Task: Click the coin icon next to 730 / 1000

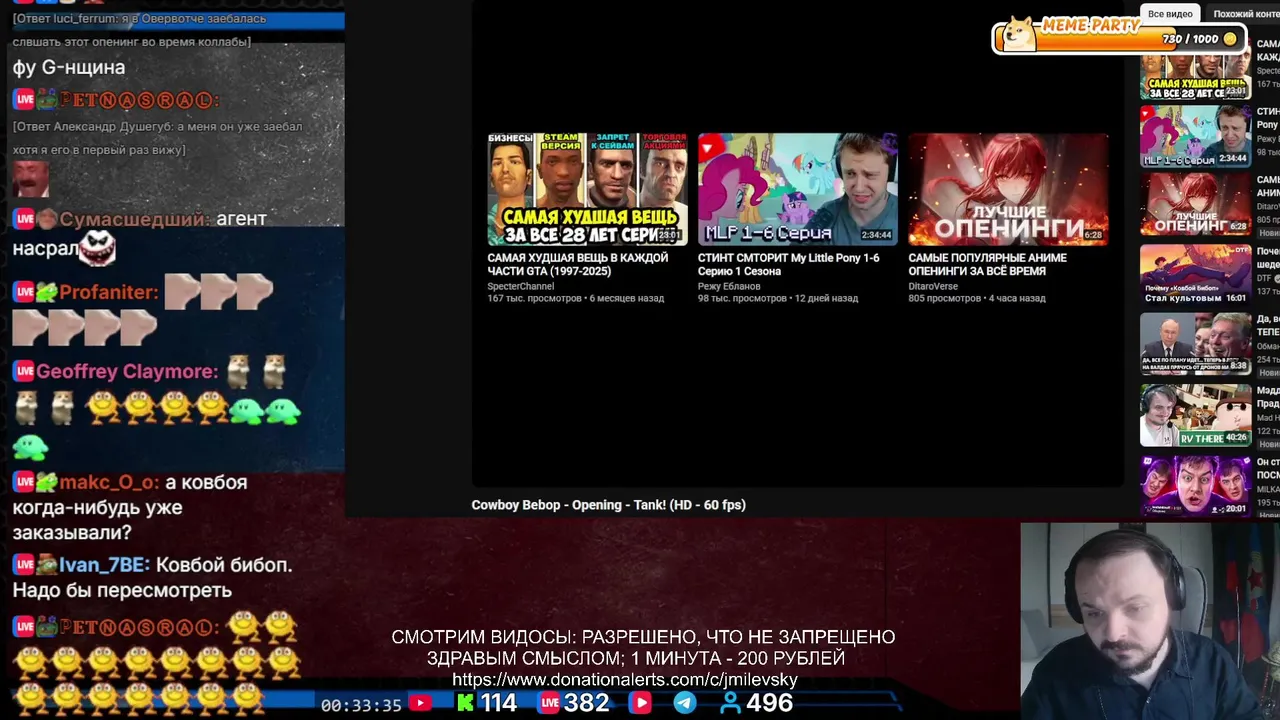Action: pyautogui.click(x=1230, y=39)
